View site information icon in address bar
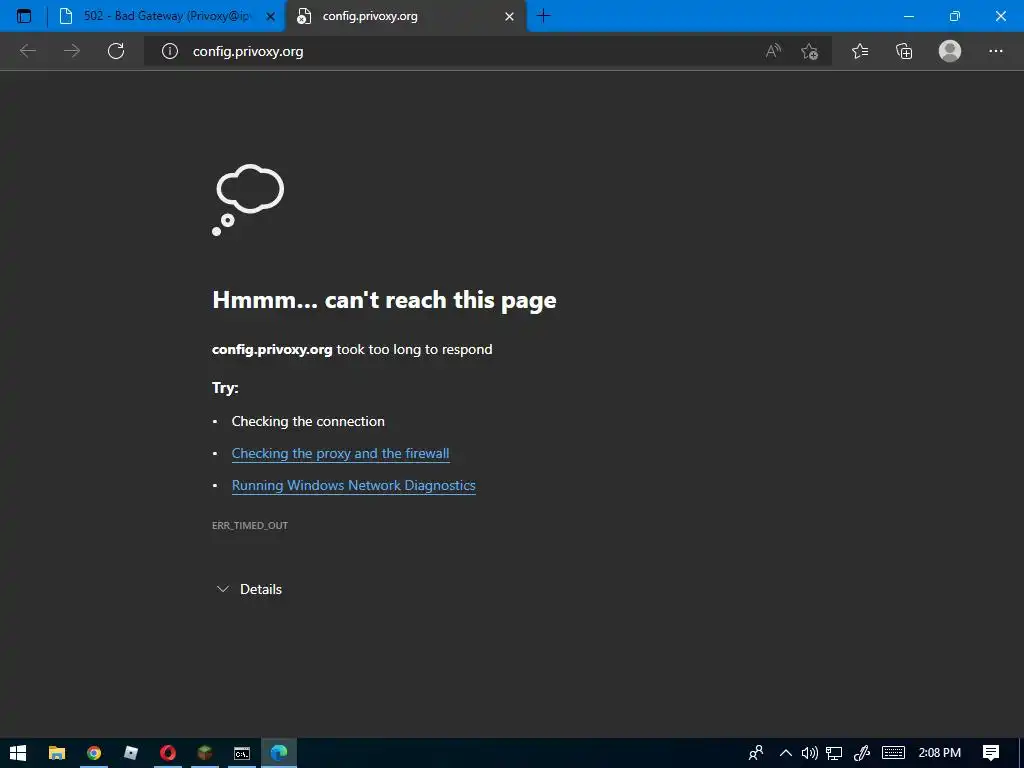The image size is (1024, 768). [x=170, y=51]
